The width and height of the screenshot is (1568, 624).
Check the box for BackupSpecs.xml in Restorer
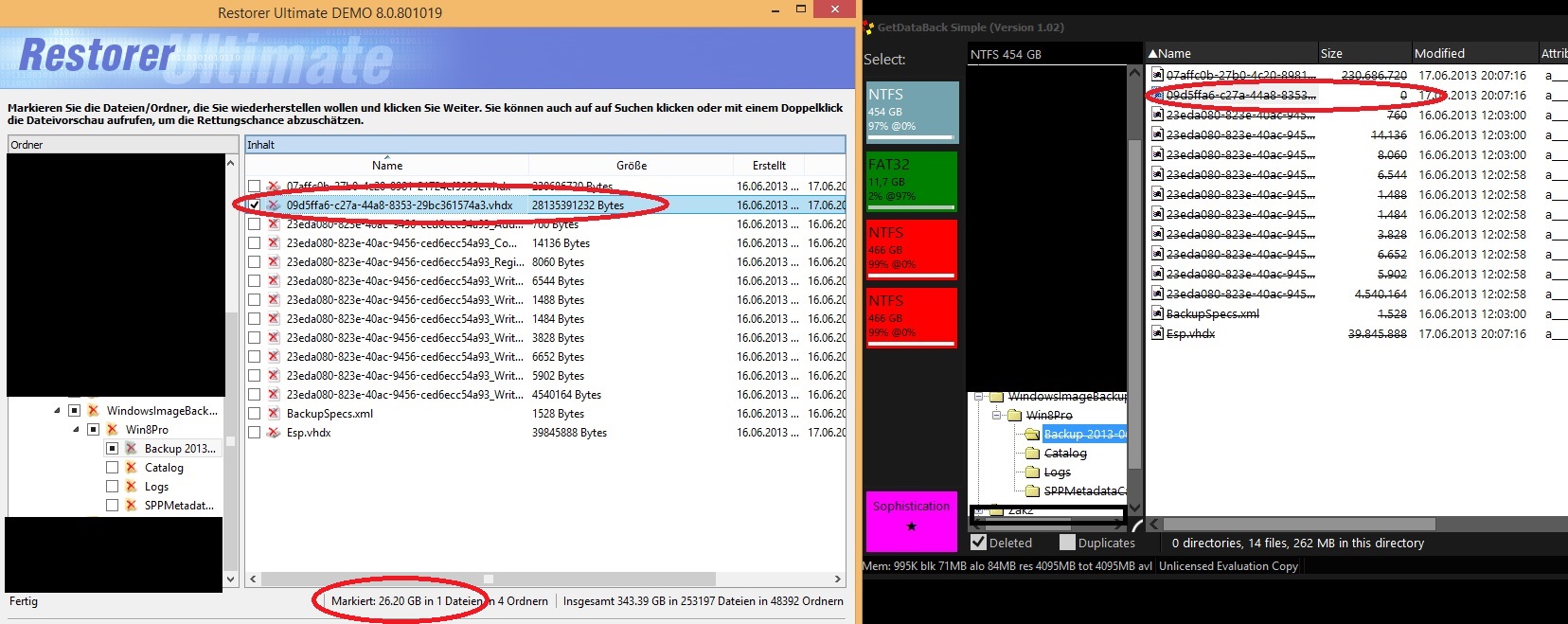click(254, 414)
